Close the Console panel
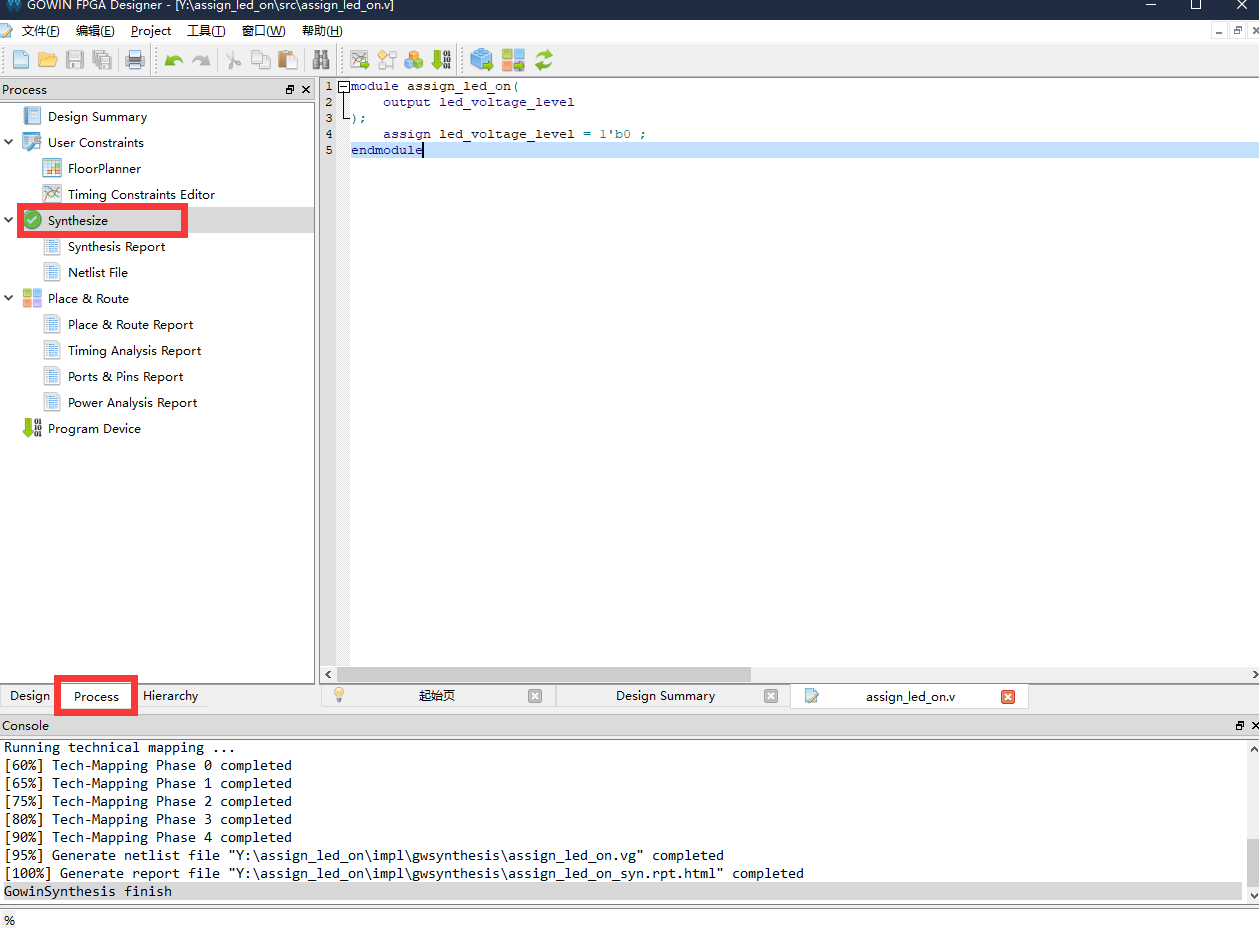This screenshot has height=928, width=1259. [x=1254, y=726]
